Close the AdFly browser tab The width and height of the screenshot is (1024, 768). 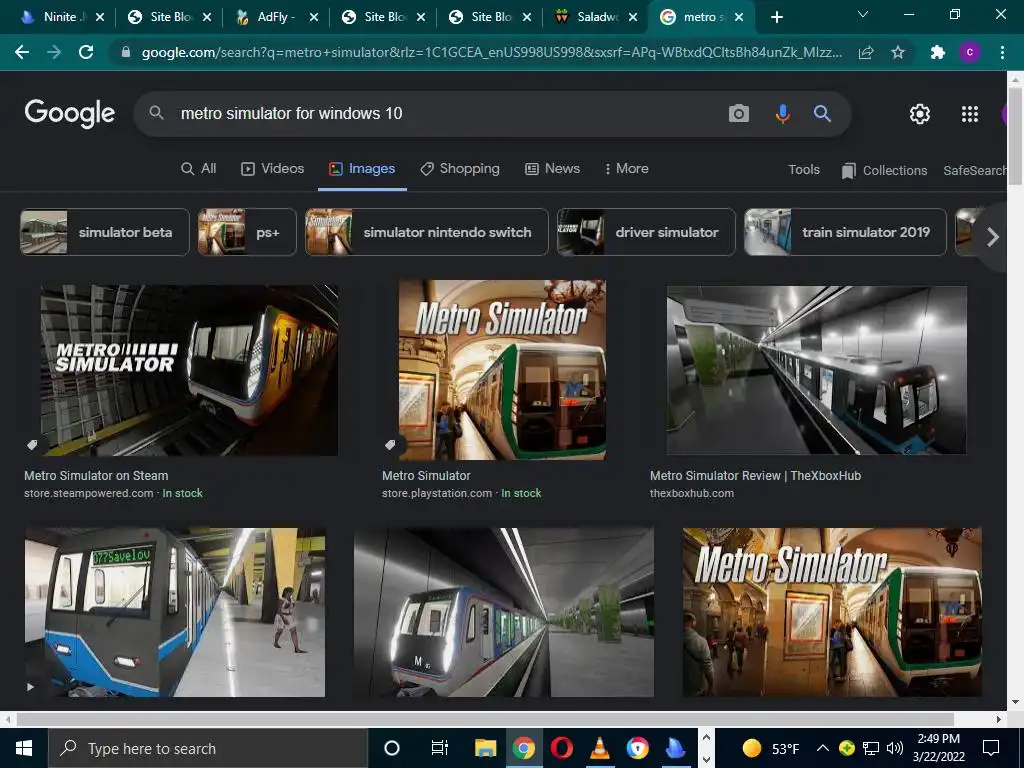(x=313, y=17)
